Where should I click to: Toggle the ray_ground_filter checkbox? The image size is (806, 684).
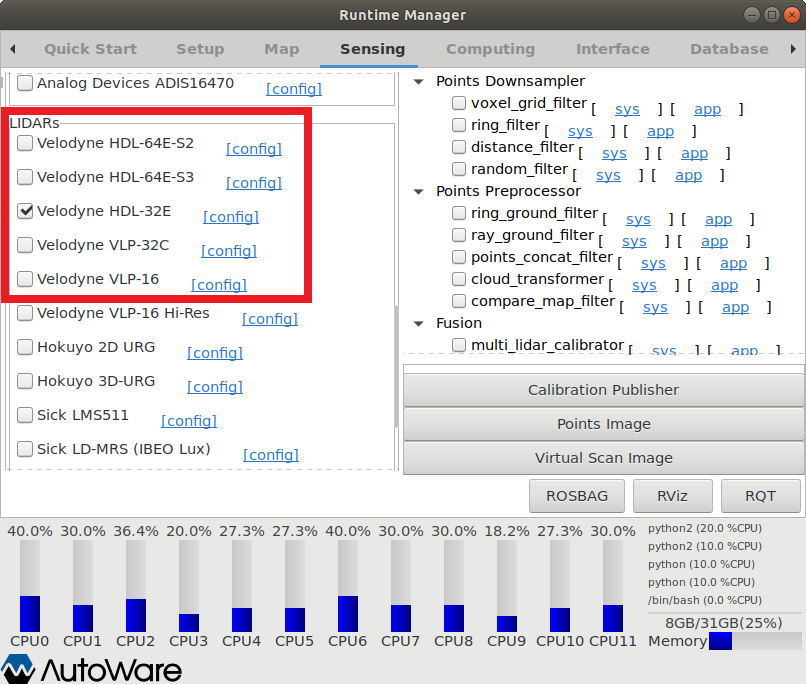point(459,235)
